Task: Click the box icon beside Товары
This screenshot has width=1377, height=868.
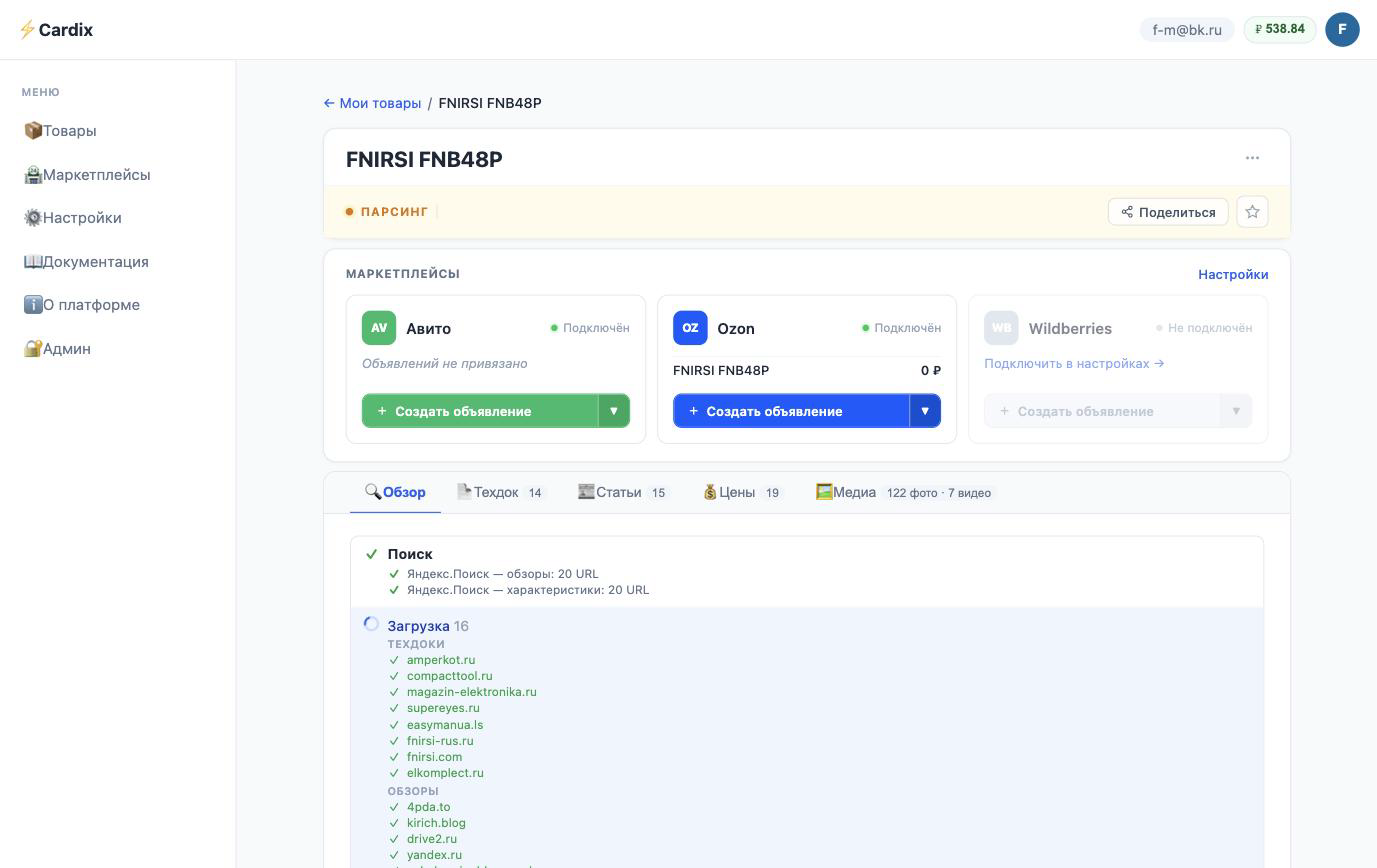Action: point(32,131)
